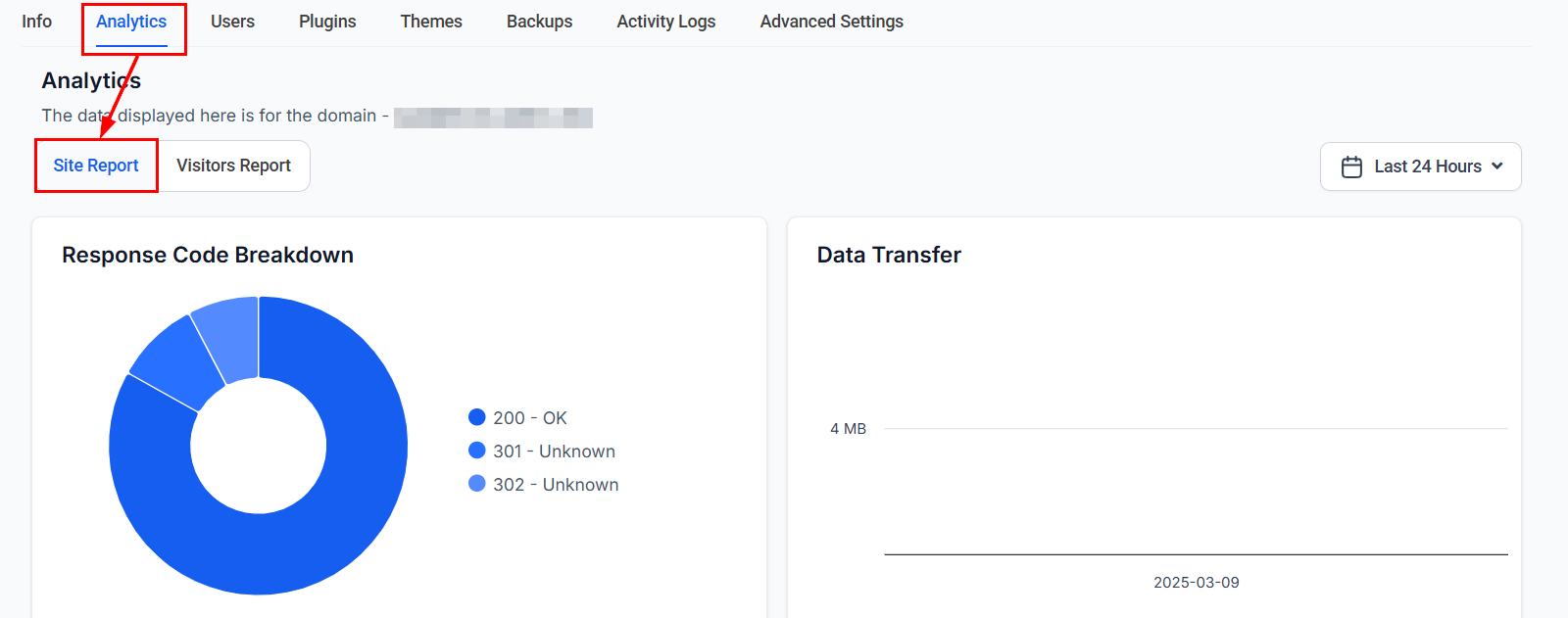1568x618 pixels.
Task: Select the Backups tab
Action: pos(539,22)
